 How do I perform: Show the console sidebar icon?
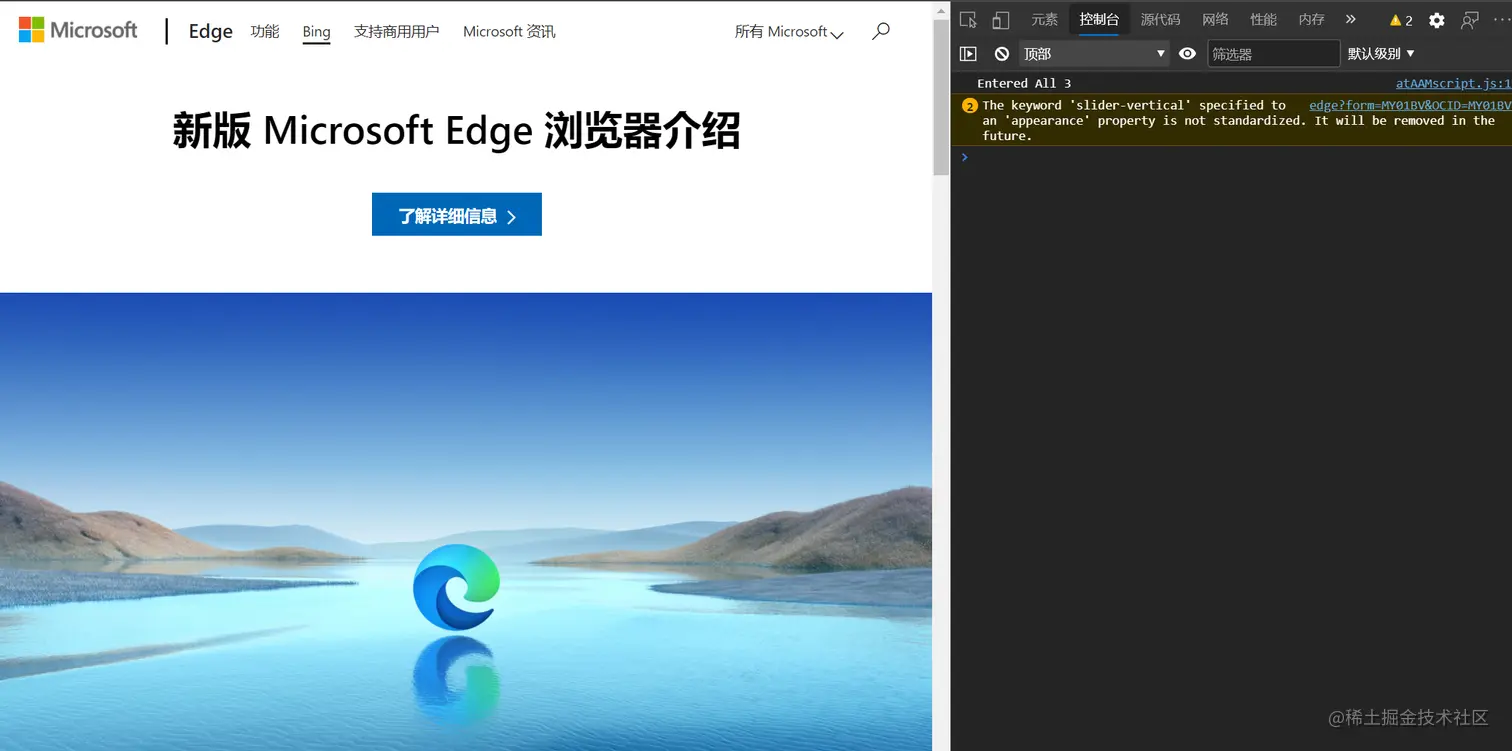[968, 54]
